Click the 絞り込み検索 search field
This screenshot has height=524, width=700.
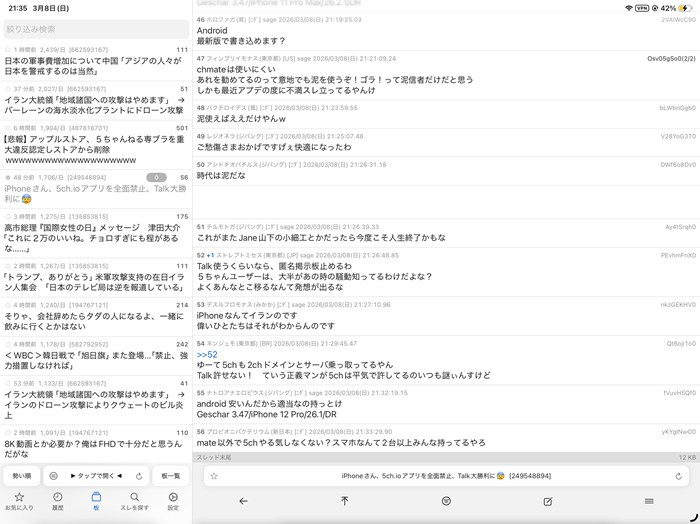coord(95,29)
